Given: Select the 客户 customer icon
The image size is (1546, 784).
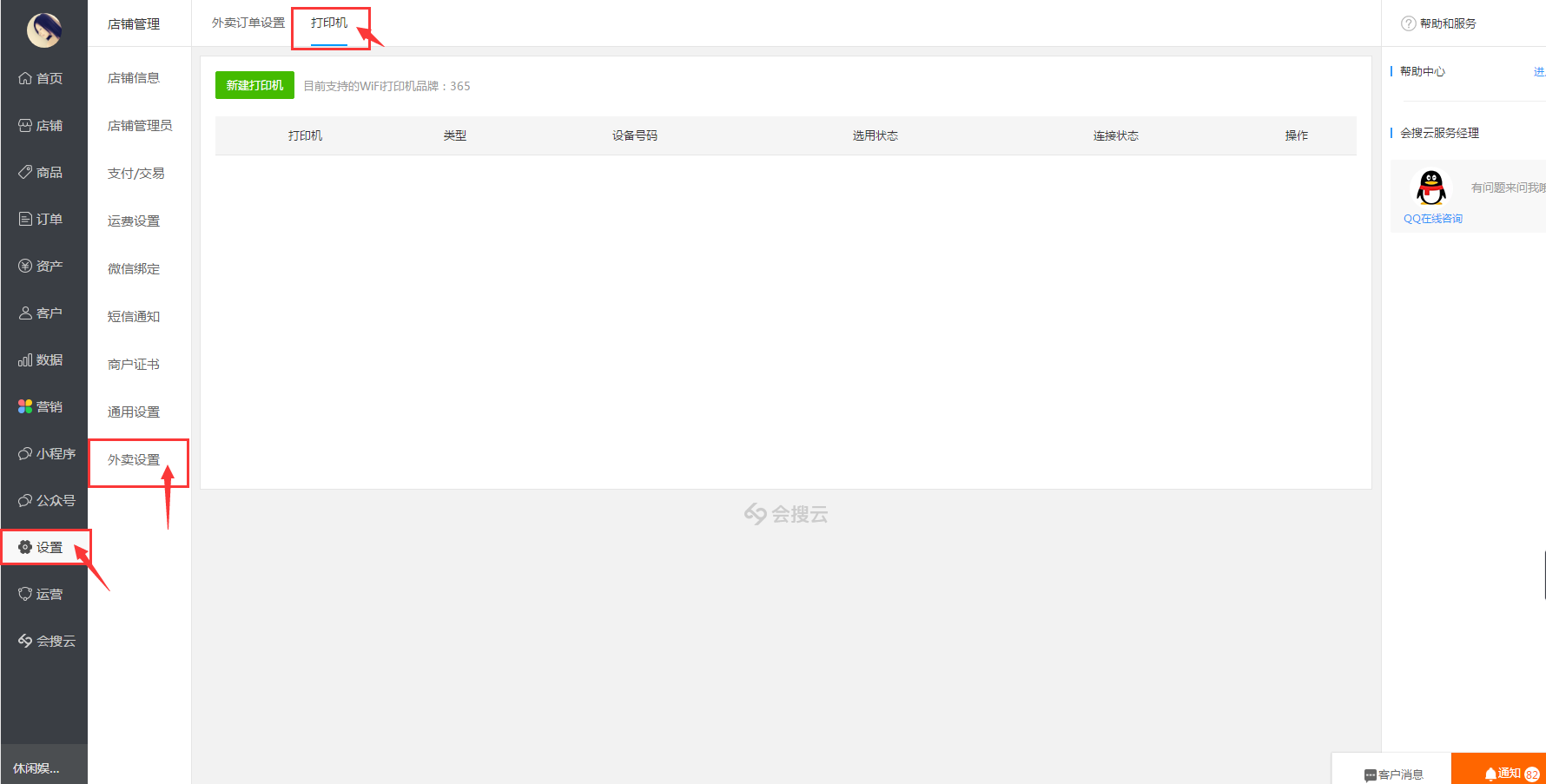Looking at the screenshot, I should (x=25, y=313).
